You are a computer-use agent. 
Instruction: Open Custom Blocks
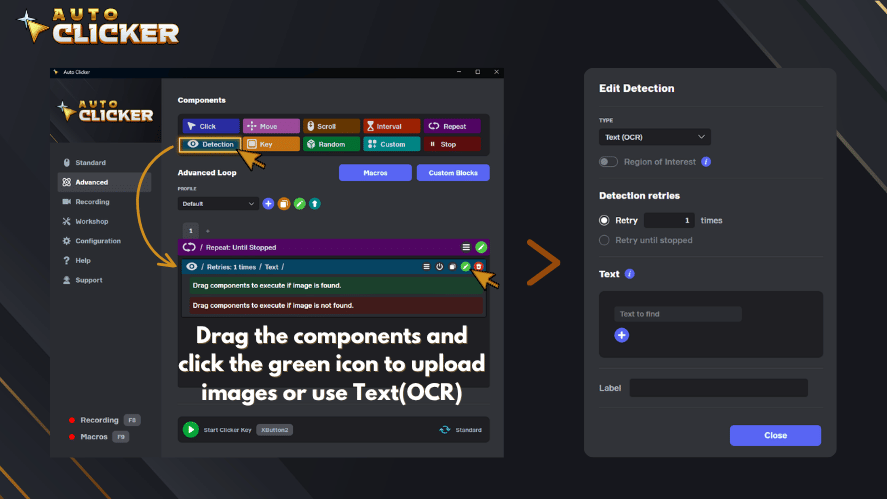click(453, 173)
